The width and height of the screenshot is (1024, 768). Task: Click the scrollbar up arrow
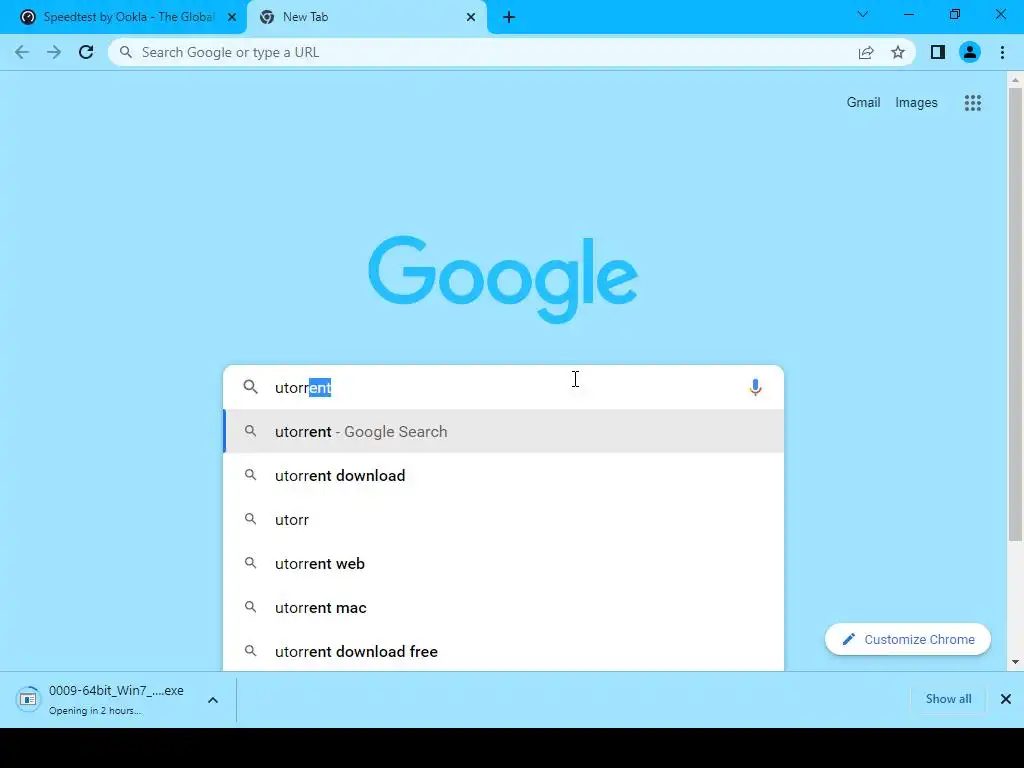tap(1015, 80)
